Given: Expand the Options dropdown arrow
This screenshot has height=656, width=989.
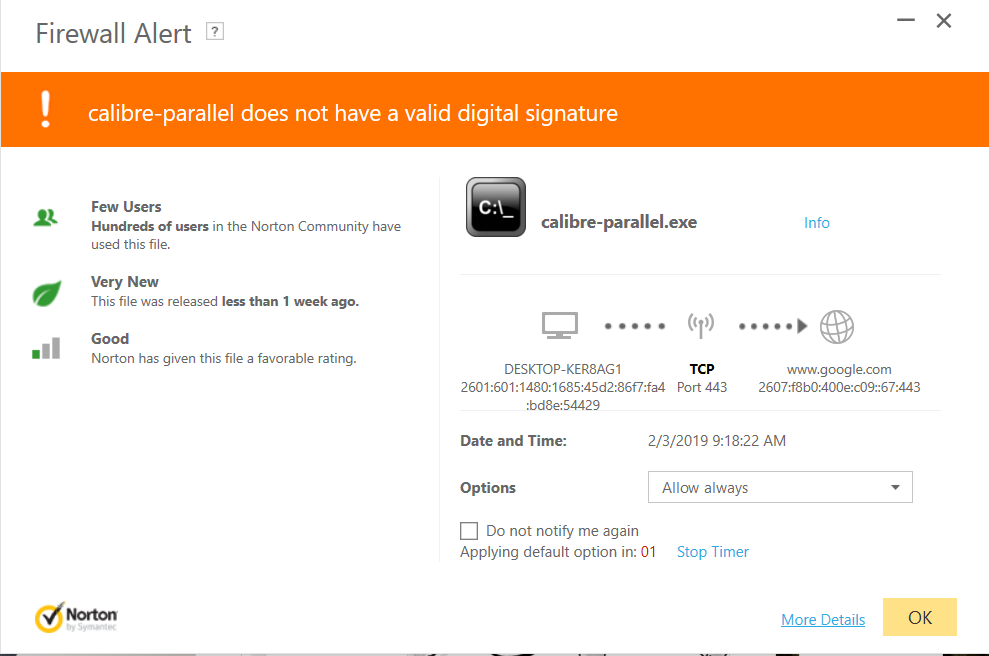Looking at the screenshot, I should coord(895,488).
